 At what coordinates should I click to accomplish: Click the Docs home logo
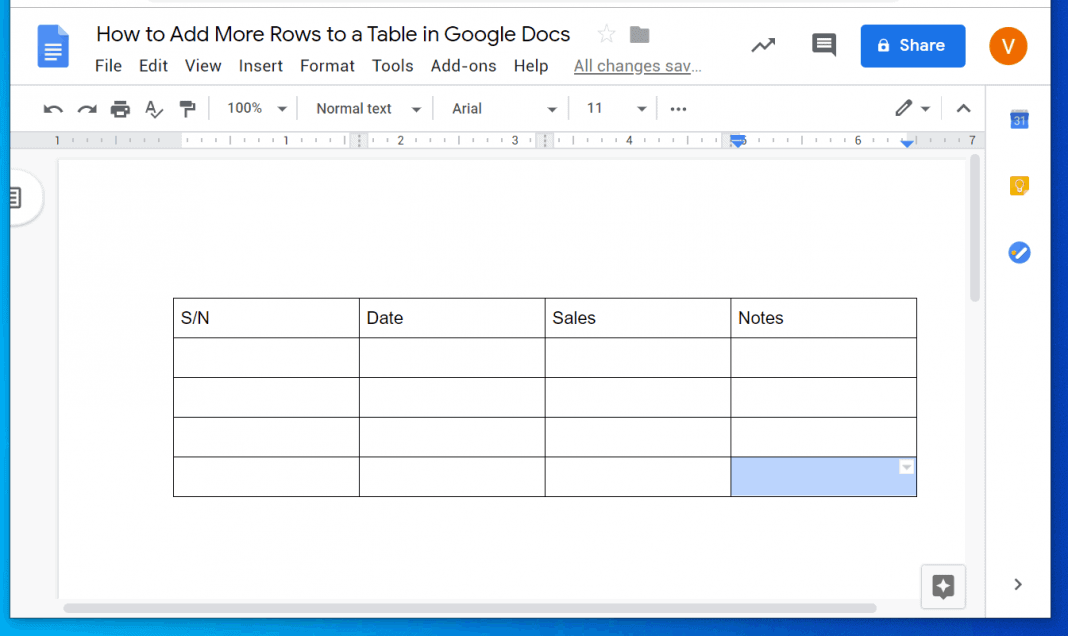(x=53, y=46)
